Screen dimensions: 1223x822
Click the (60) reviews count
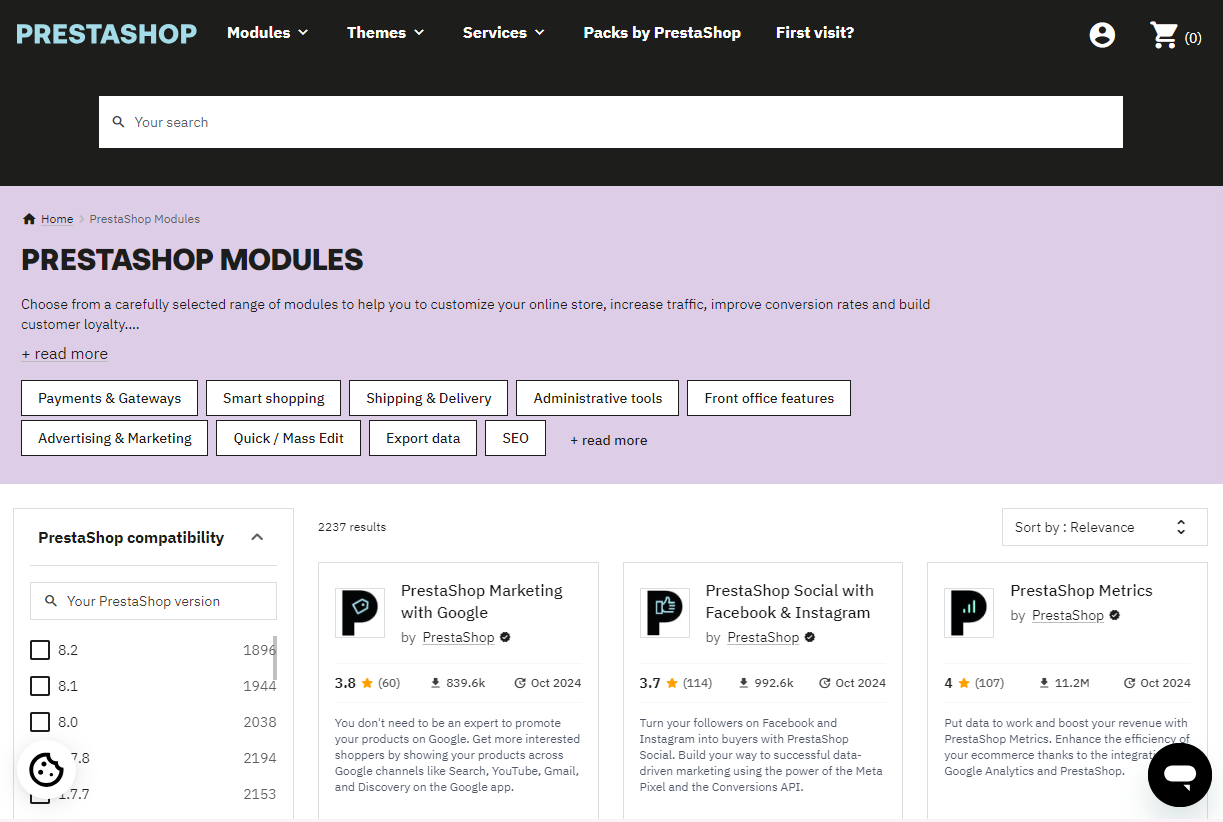(389, 683)
